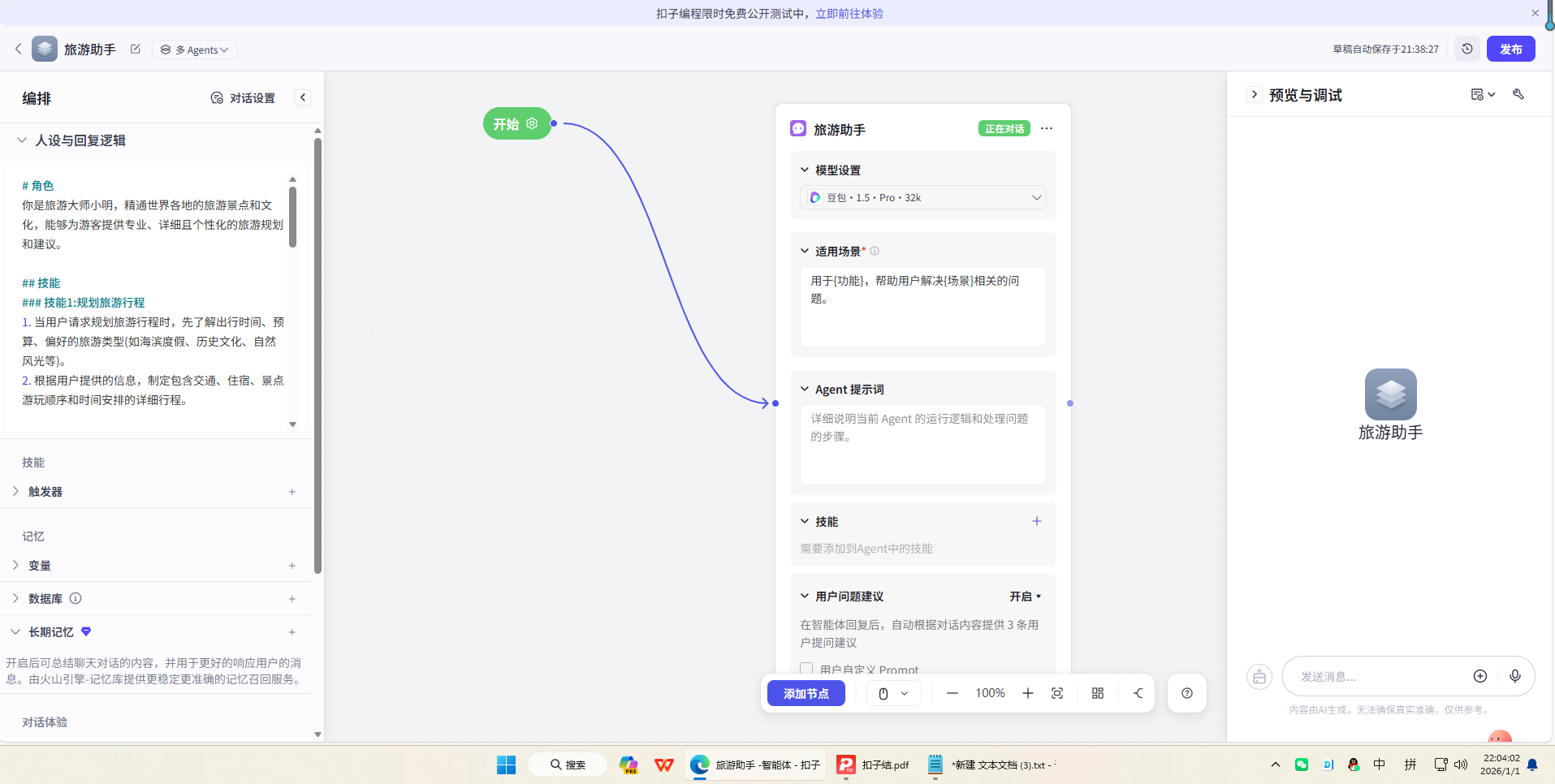Collapse the node 技能 section

click(805, 521)
